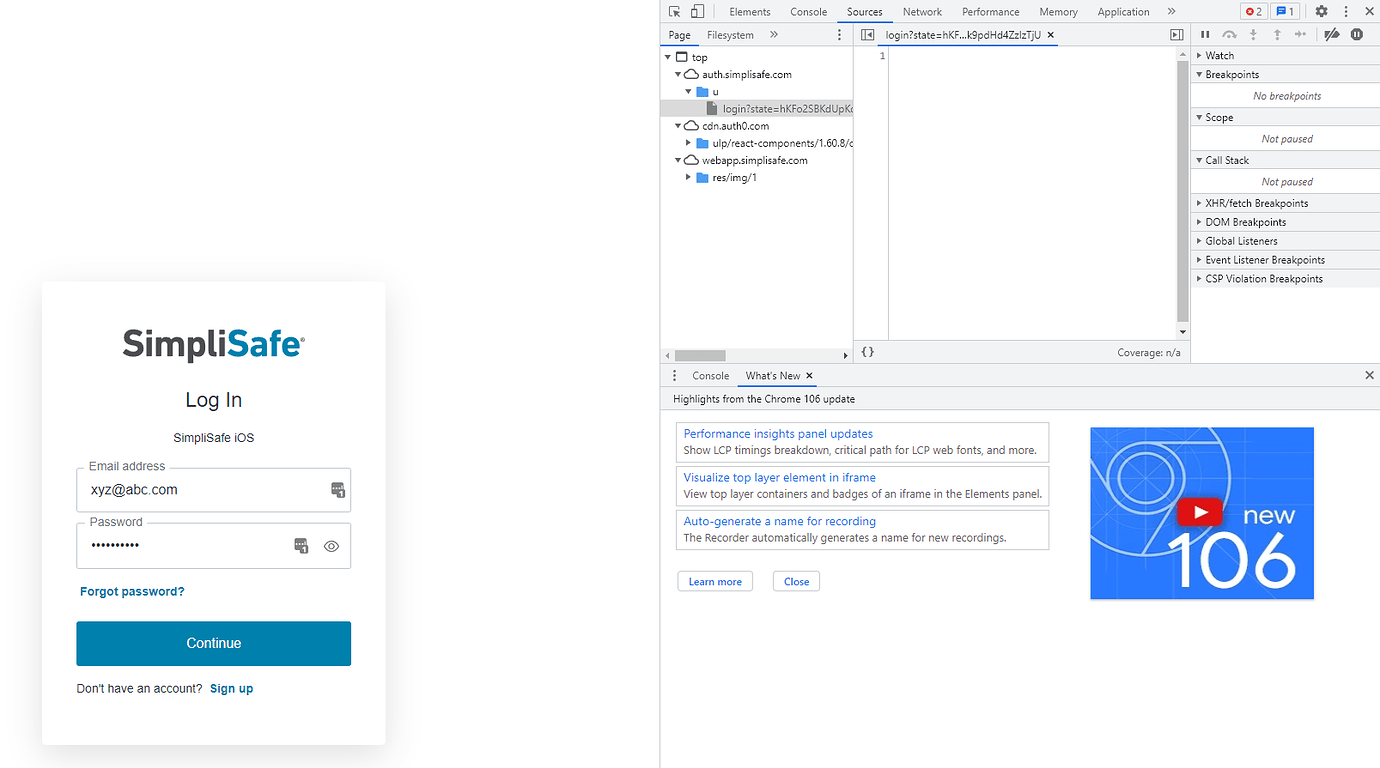Screen dimensions: 1380x768
Task: Click the Continue button
Action: (214, 643)
